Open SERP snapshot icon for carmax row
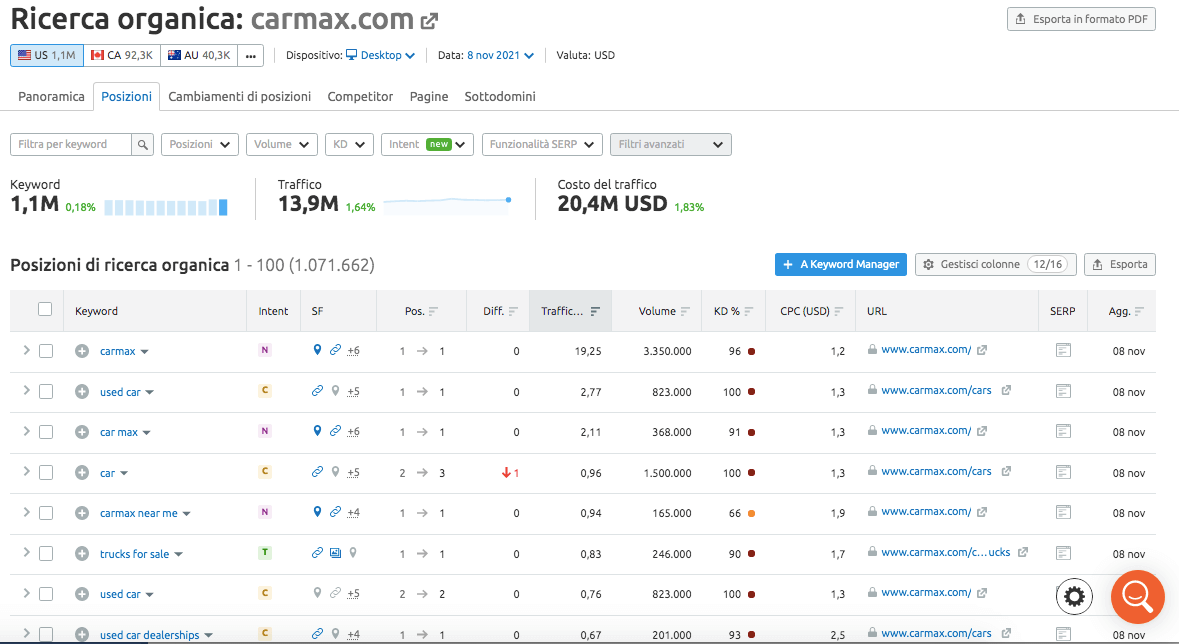The width and height of the screenshot is (1179, 644). coord(1063,350)
